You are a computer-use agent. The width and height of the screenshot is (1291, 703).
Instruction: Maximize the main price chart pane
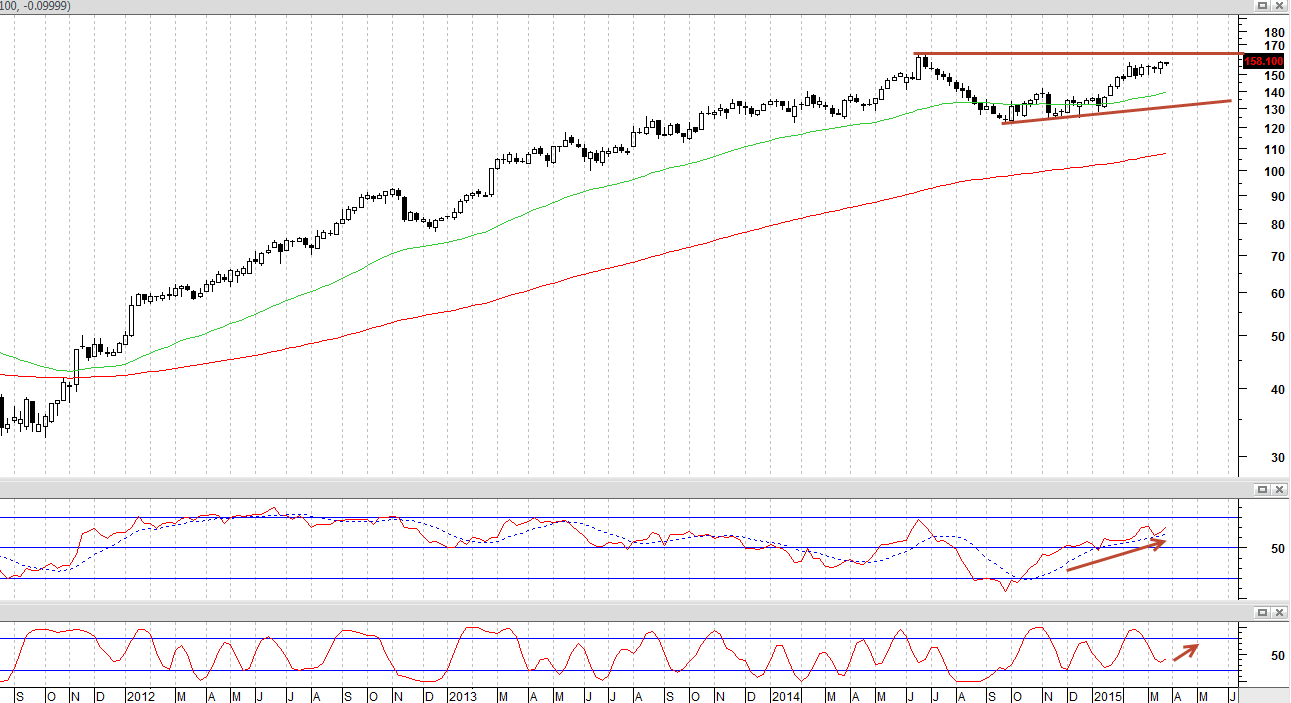pyautogui.click(x=1263, y=7)
